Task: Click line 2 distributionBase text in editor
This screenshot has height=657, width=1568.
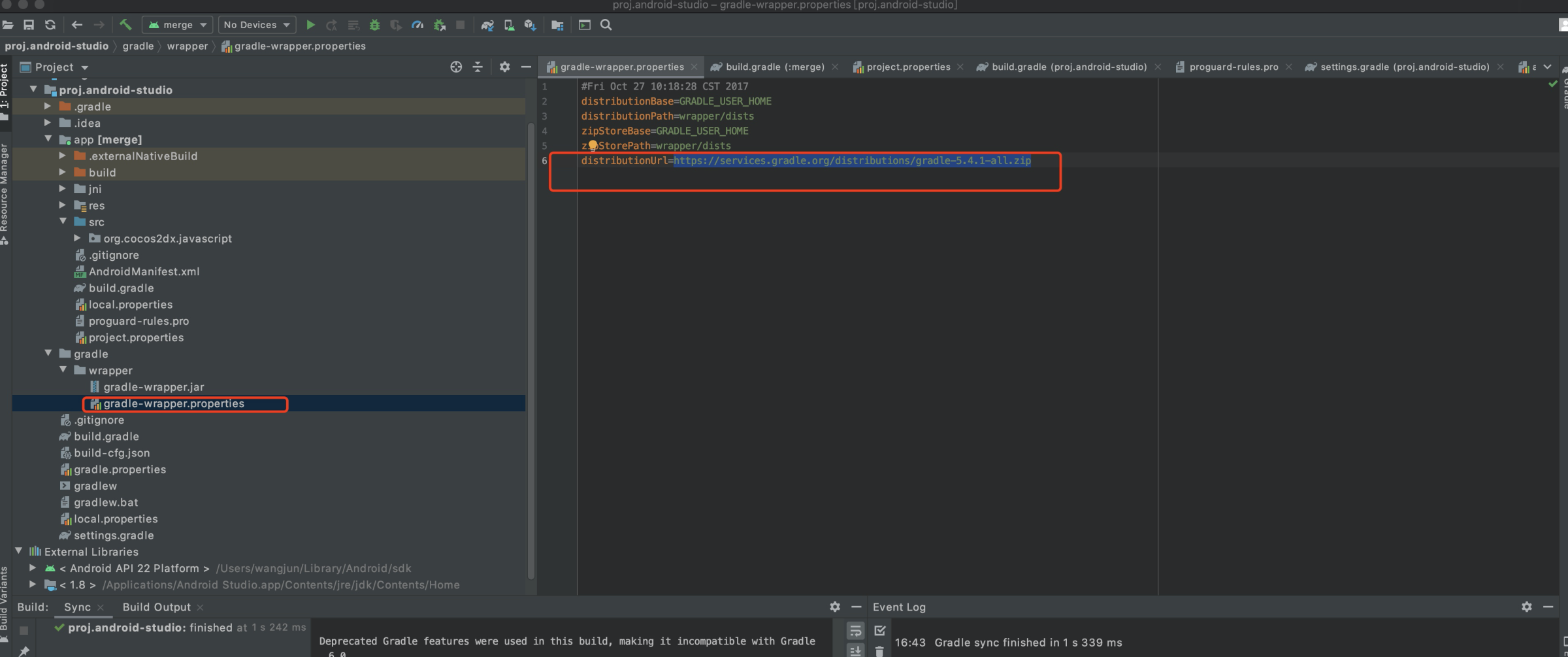Action: point(676,101)
